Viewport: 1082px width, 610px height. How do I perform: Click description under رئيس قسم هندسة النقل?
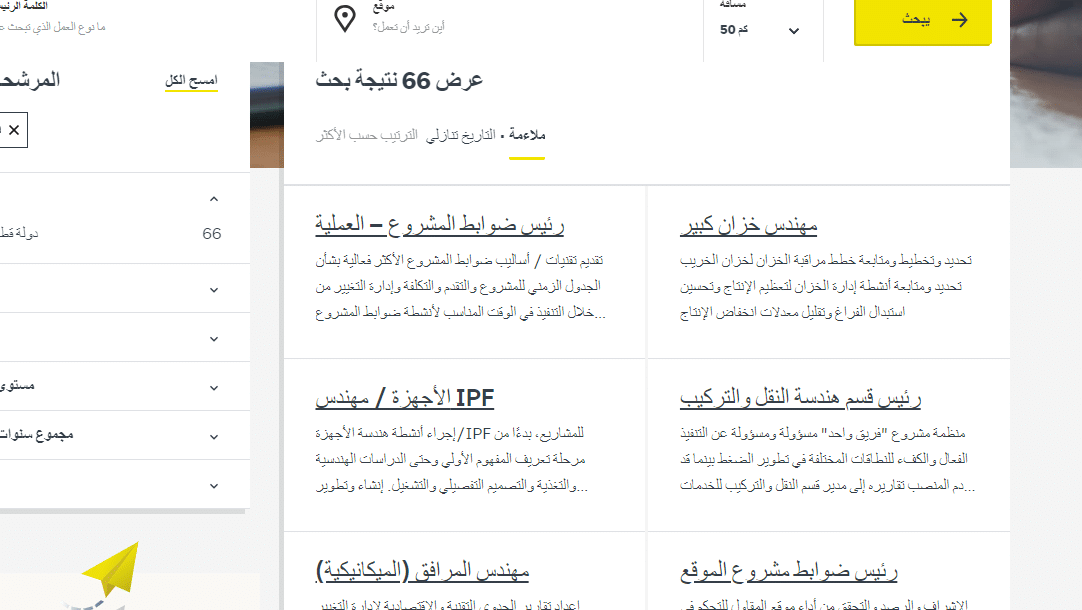click(827, 459)
